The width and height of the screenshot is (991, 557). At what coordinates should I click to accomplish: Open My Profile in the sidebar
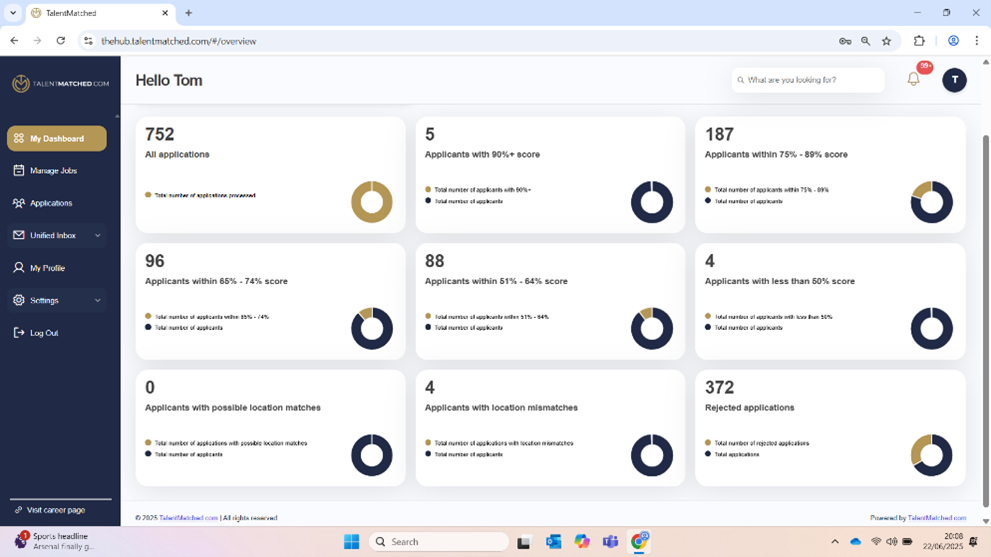(47, 268)
